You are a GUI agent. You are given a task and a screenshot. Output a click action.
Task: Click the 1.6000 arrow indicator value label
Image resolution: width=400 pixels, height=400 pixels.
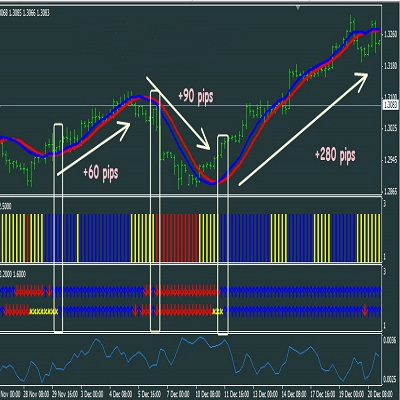pos(19,274)
